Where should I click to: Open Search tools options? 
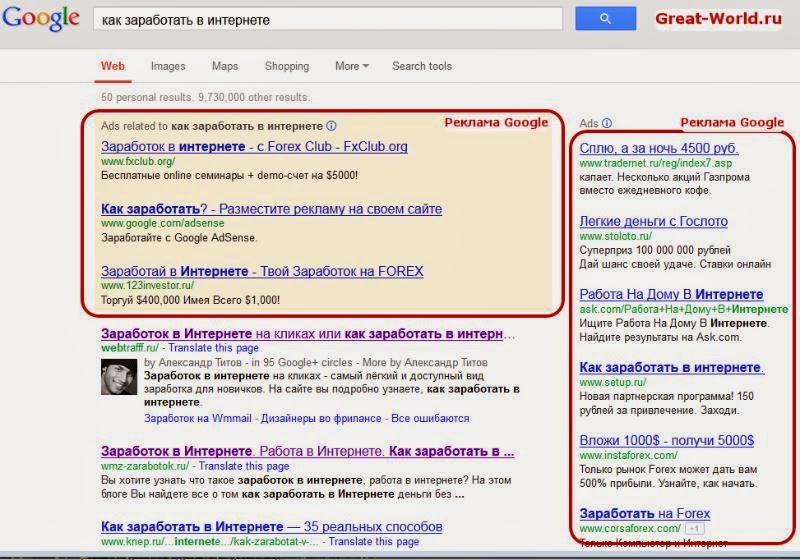point(422,66)
